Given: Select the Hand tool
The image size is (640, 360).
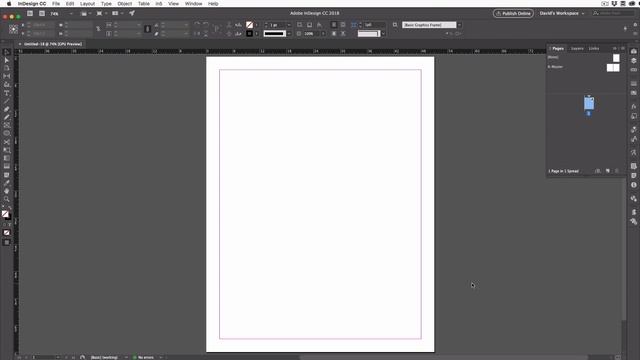Looking at the screenshot, I should pos(7,191).
